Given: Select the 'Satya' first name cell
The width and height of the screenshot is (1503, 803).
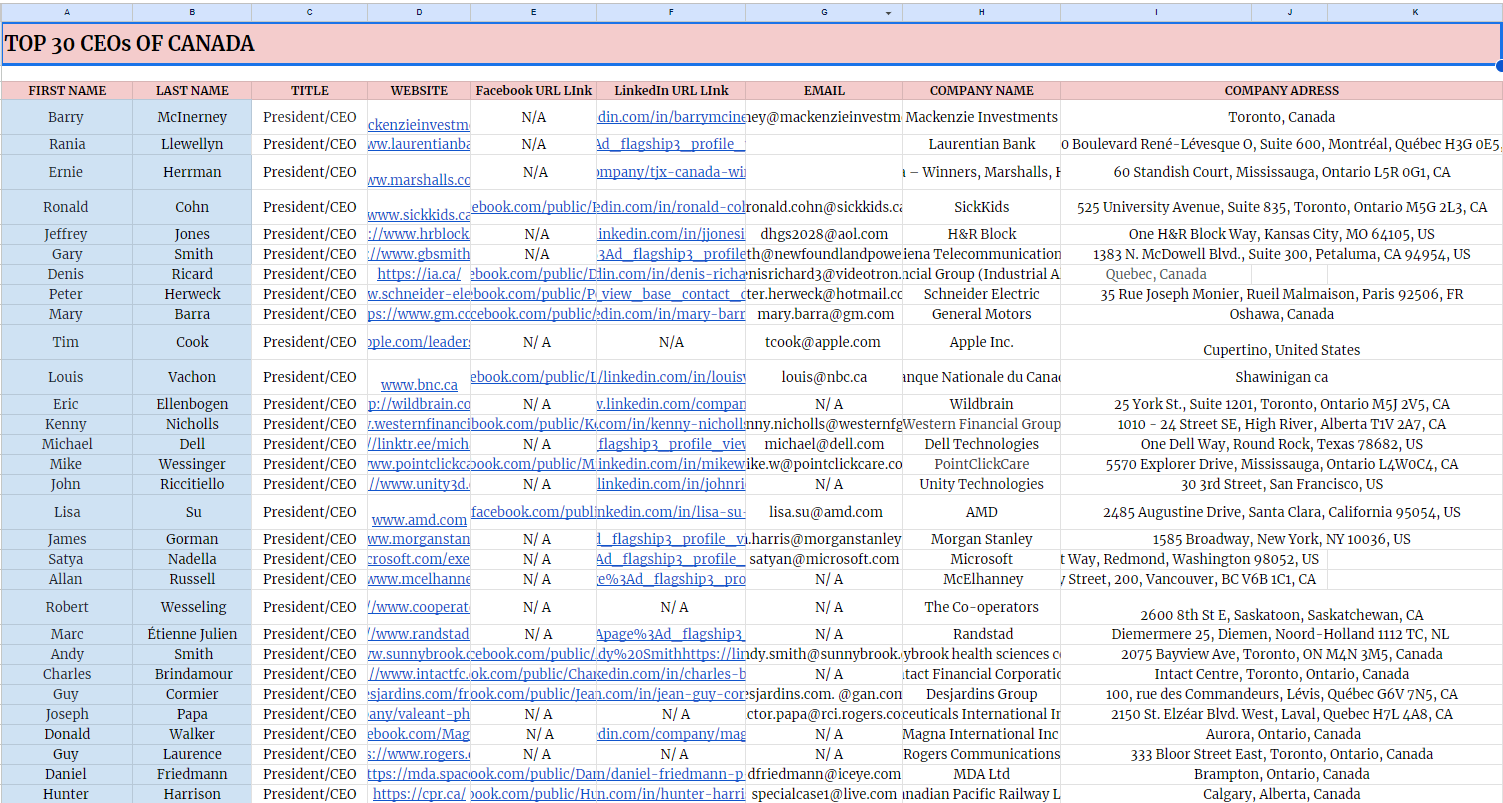Looking at the screenshot, I should pos(67,559).
